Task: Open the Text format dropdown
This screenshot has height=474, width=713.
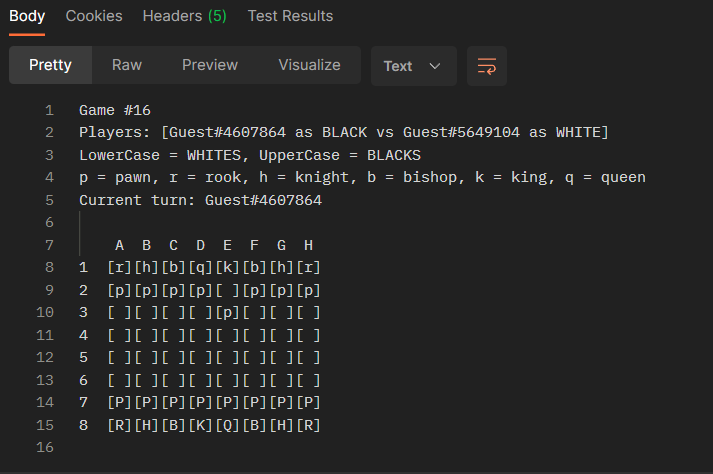Action: pos(413,66)
